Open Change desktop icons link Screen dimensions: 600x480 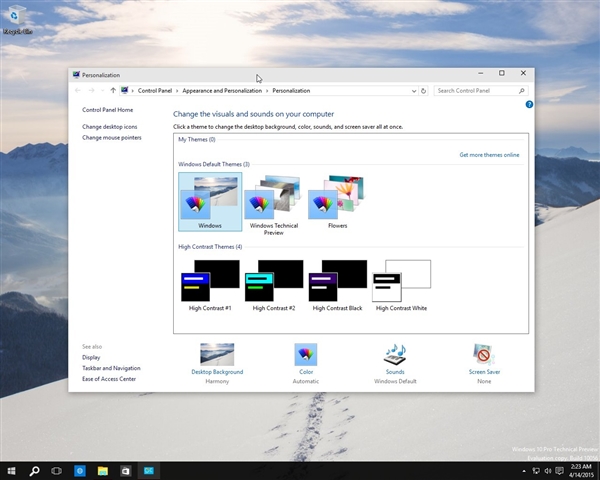(x=110, y=127)
